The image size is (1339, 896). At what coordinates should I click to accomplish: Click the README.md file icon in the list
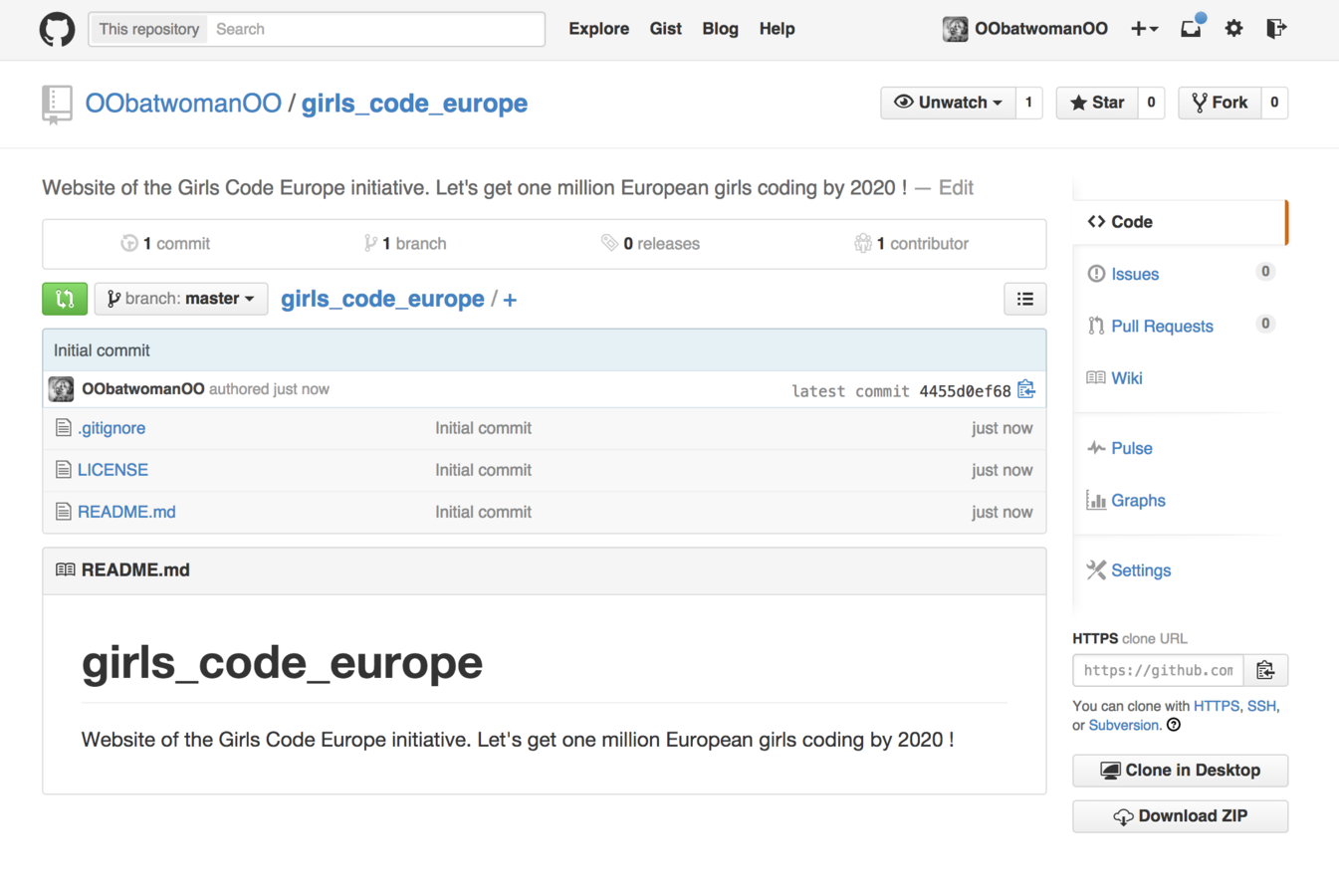pos(63,512)
